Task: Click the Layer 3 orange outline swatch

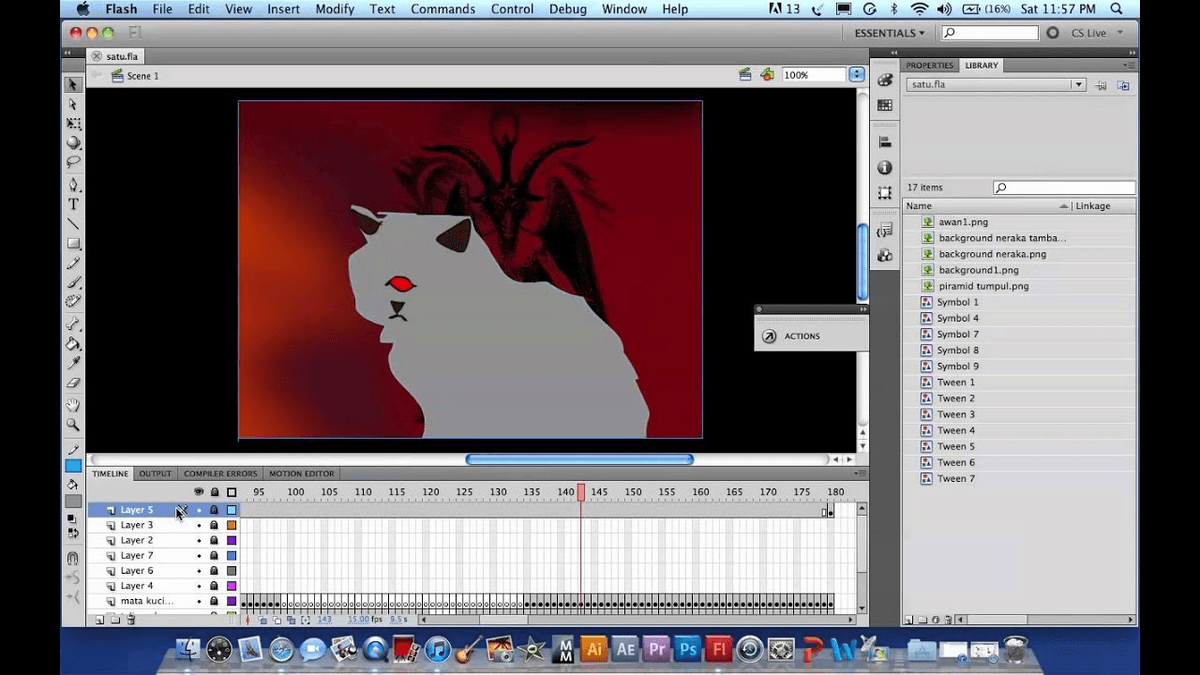Action: pos(232,525)
